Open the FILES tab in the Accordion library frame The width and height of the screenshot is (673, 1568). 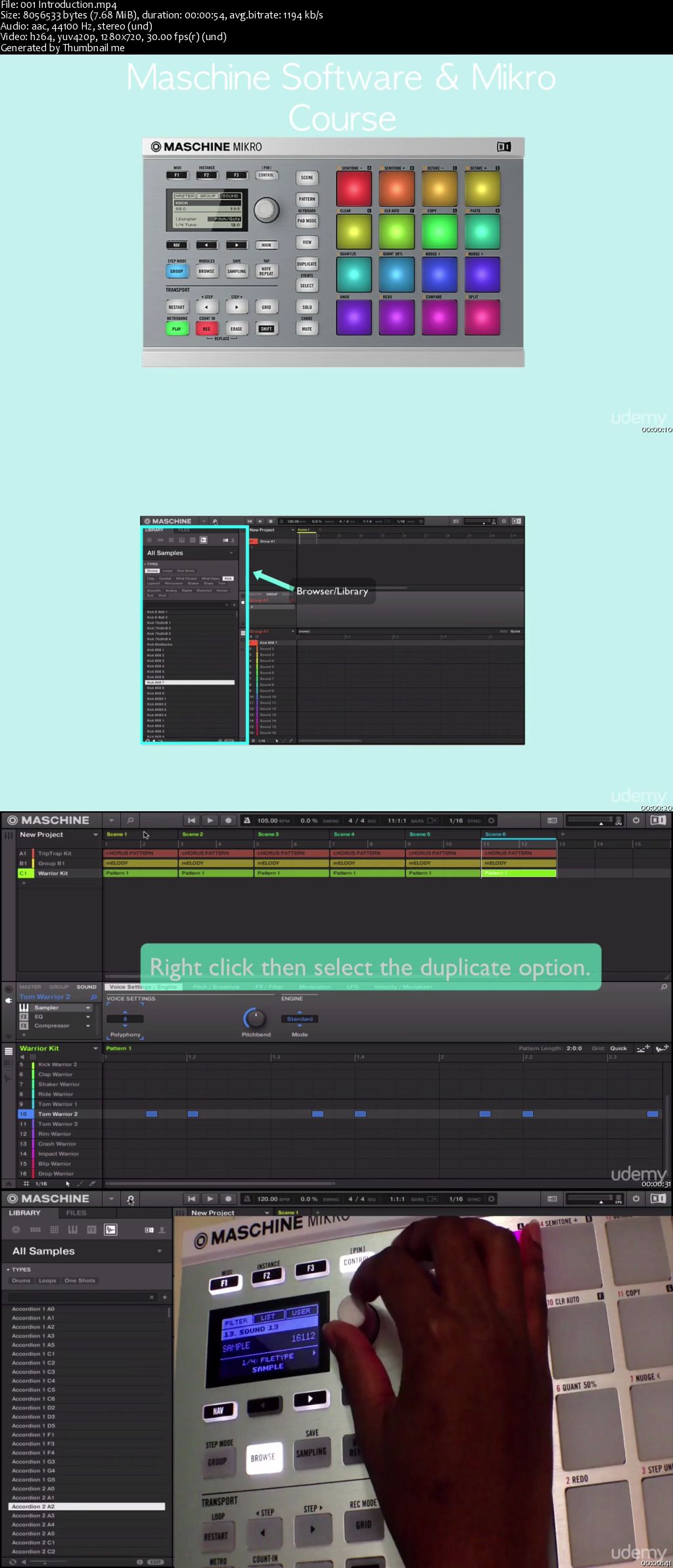tap(76, 1213)
